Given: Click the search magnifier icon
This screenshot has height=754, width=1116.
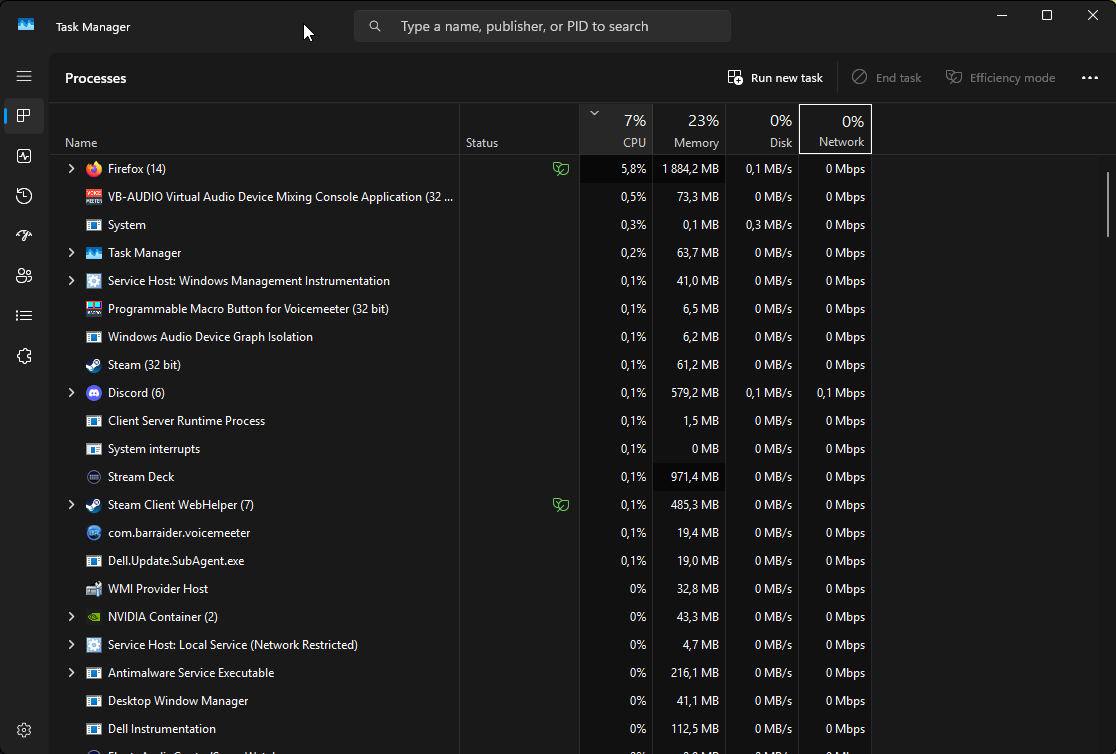Looking at the screenshot, I should [x=375, y=26].
